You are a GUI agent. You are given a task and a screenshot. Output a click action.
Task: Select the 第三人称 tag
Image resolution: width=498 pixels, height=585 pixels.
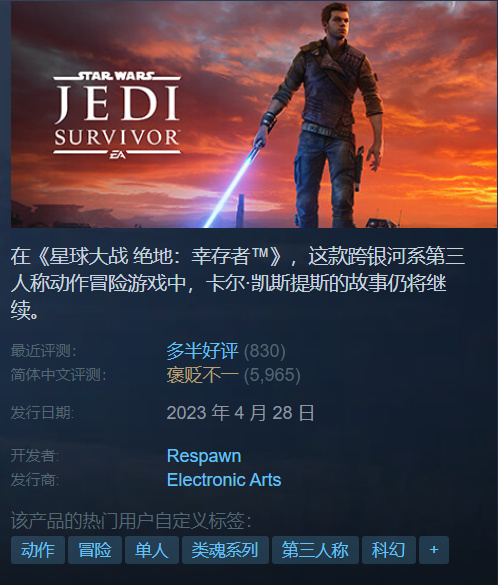tap(315, 550)
